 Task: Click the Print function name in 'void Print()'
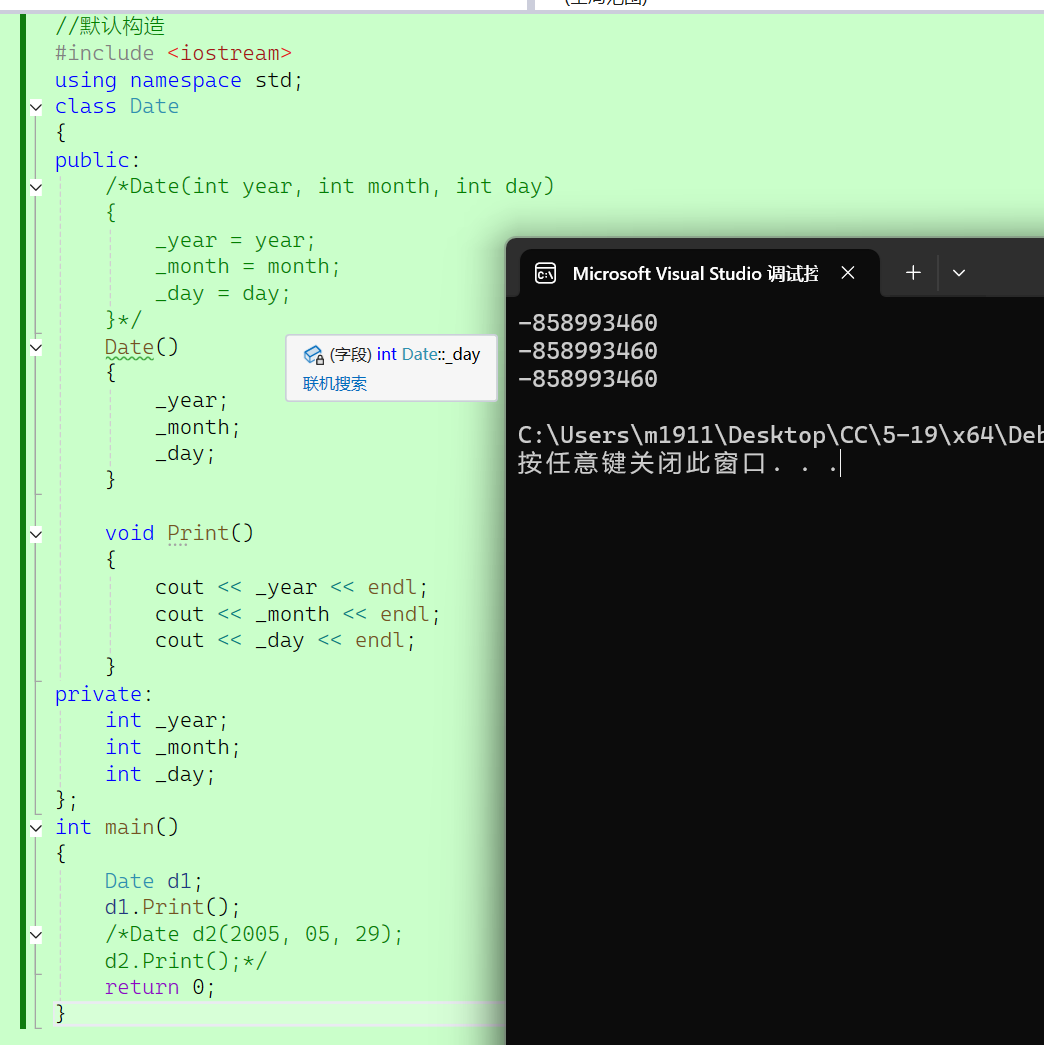pyautogui.click(x=198, y=533)
